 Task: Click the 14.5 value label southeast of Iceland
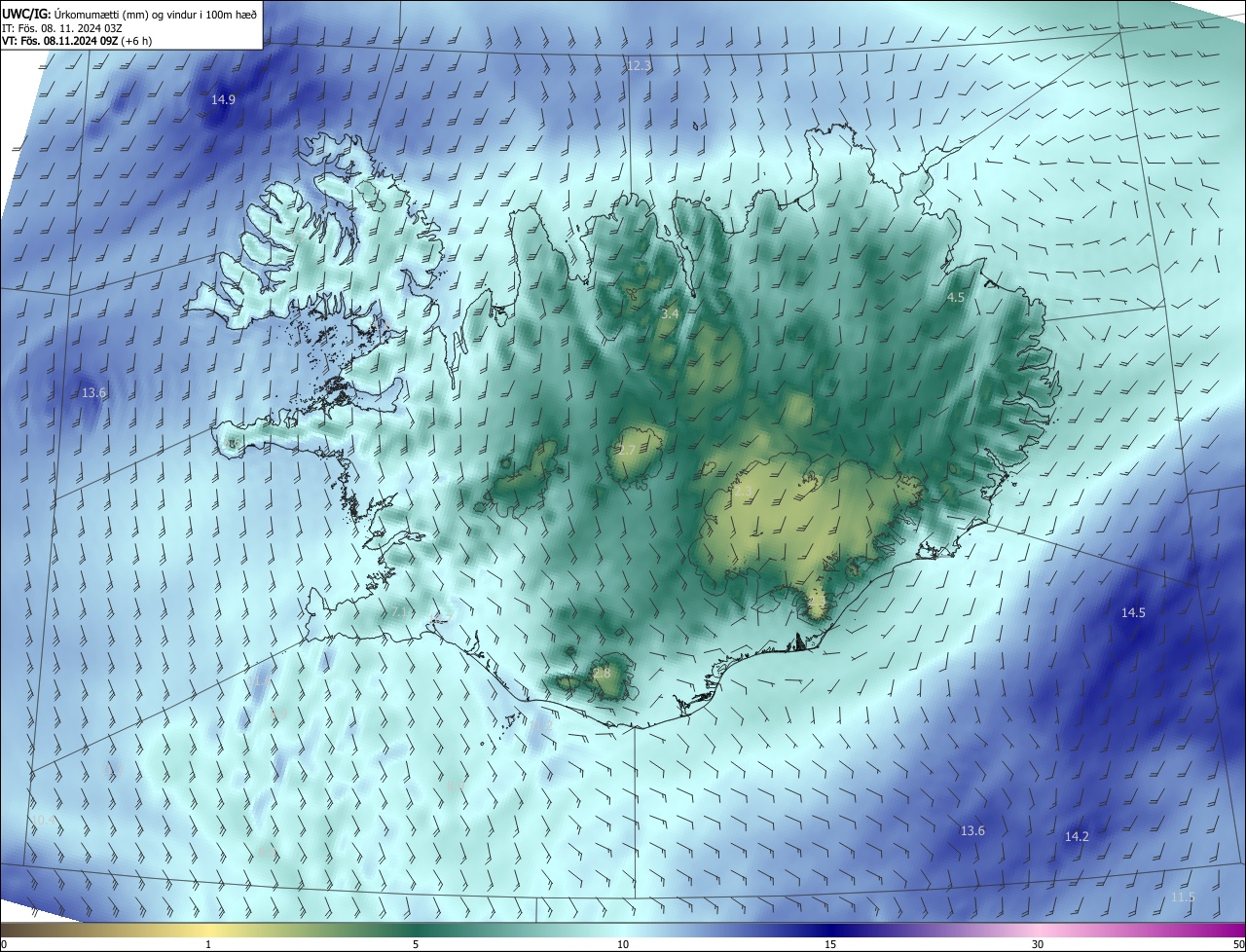click(x=1133, y=613)
